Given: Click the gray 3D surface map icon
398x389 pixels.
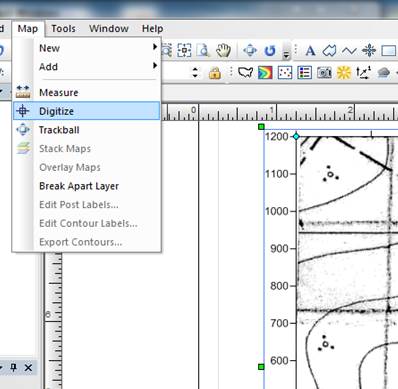Looking at the screenshot, I should (x=384, y=72).
